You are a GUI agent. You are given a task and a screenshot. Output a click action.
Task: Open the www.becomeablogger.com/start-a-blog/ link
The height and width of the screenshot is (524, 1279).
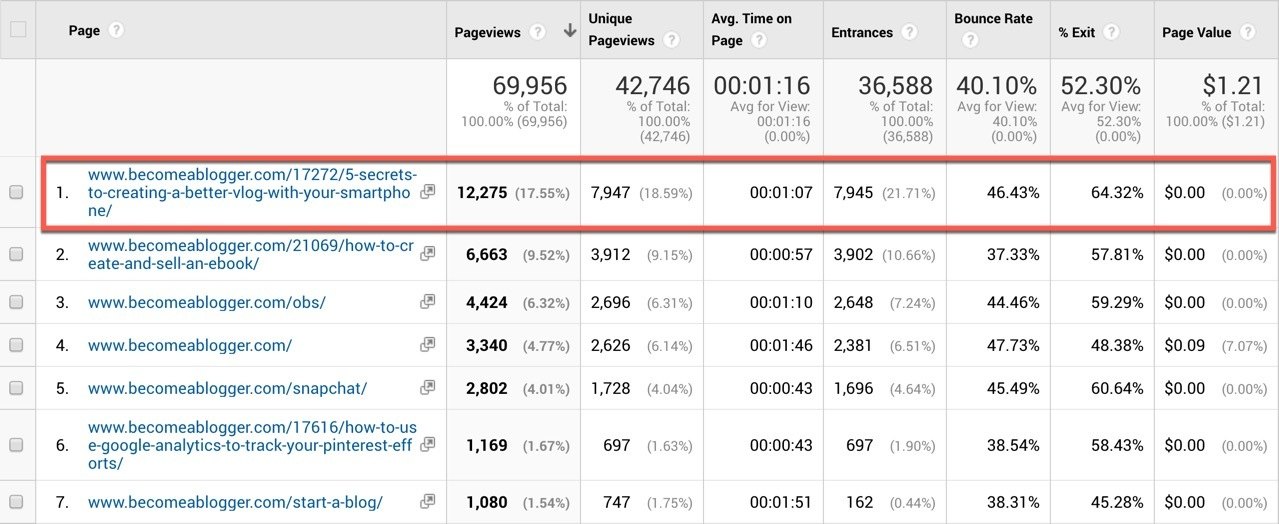[x=235, y=502]
